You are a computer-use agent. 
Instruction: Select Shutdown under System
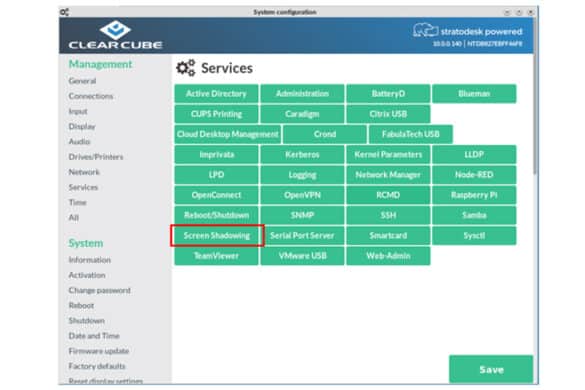point(87,321)
